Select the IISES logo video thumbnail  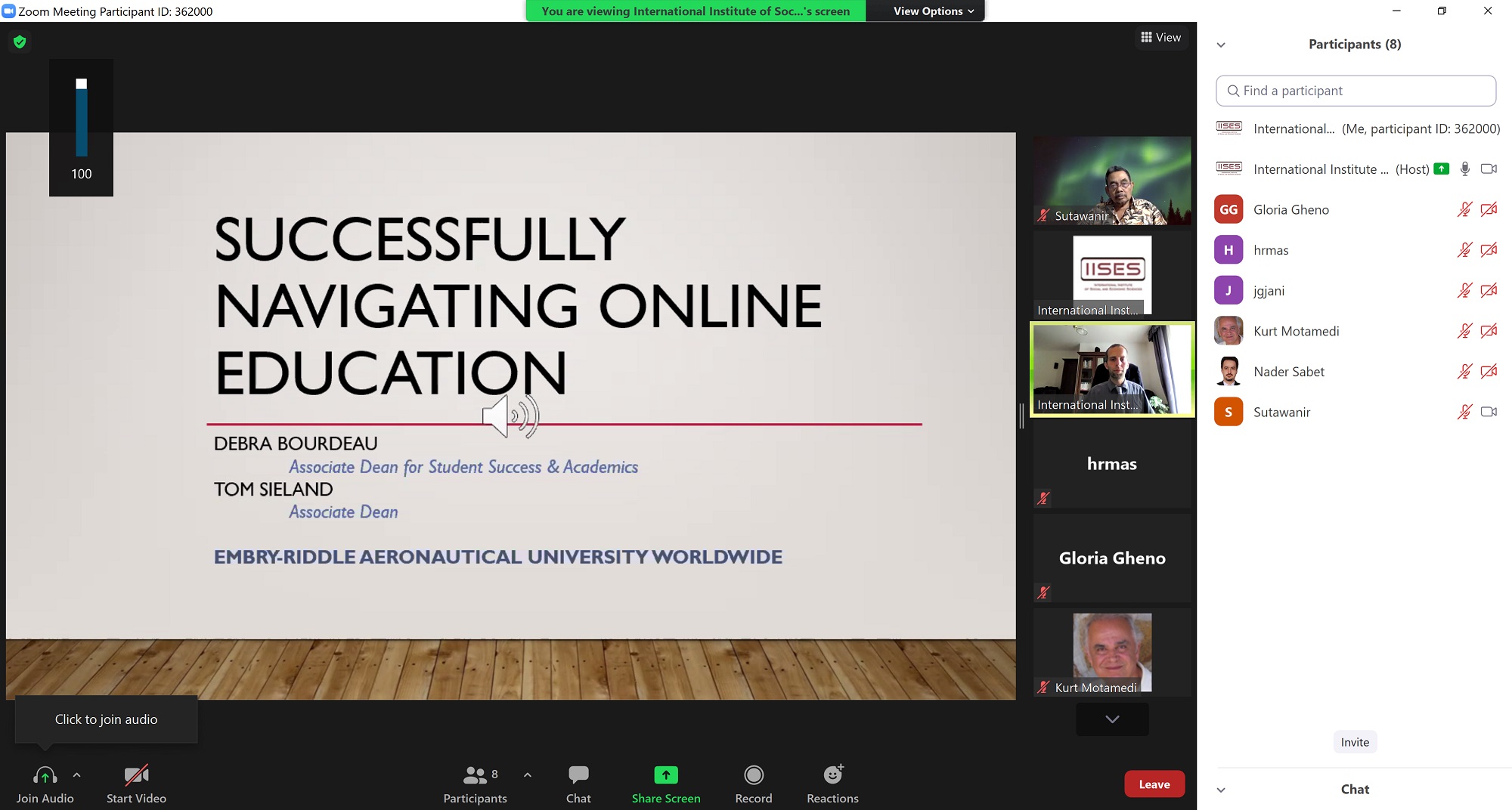coord(1112,275)
